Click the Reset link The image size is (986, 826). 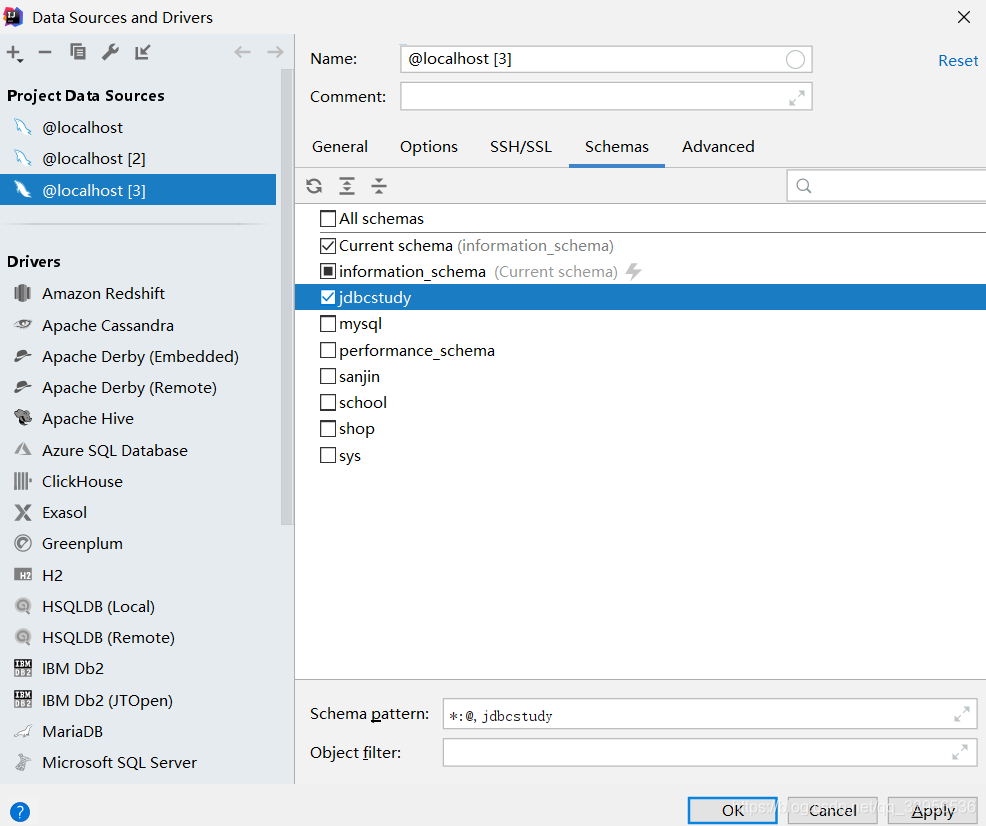click(957, 61)
